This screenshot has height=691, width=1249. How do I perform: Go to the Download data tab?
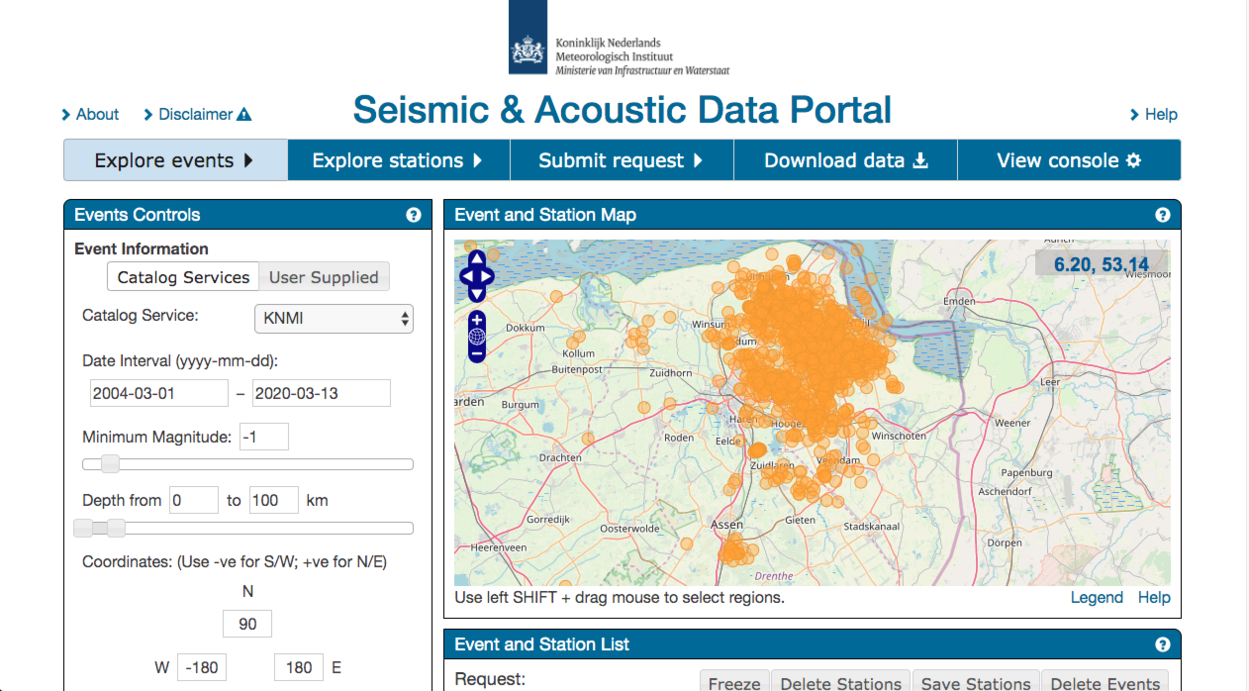(x=845, y=160)
